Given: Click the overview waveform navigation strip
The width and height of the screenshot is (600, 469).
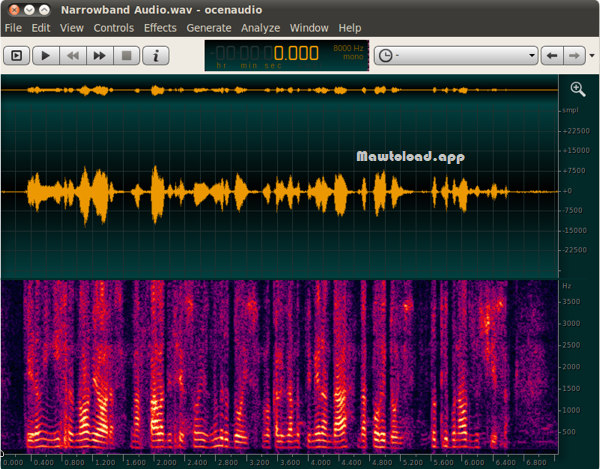Looking at the screenshot, I should 279,90.
